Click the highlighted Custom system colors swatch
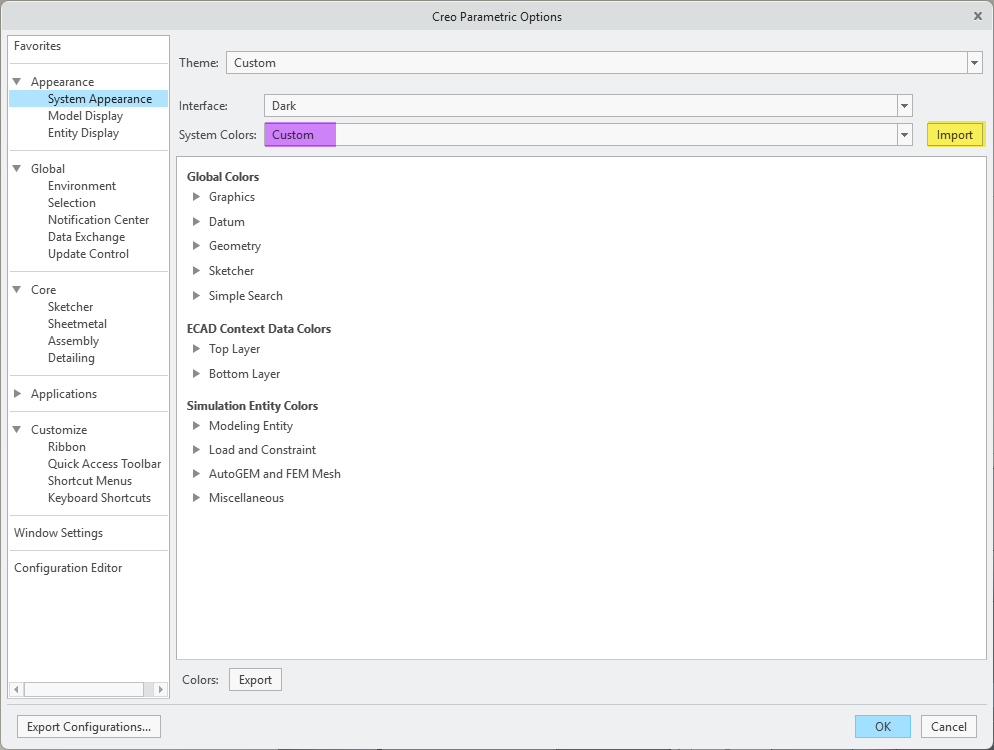Viewport: 994px width, 750px height. pos(299,134)
